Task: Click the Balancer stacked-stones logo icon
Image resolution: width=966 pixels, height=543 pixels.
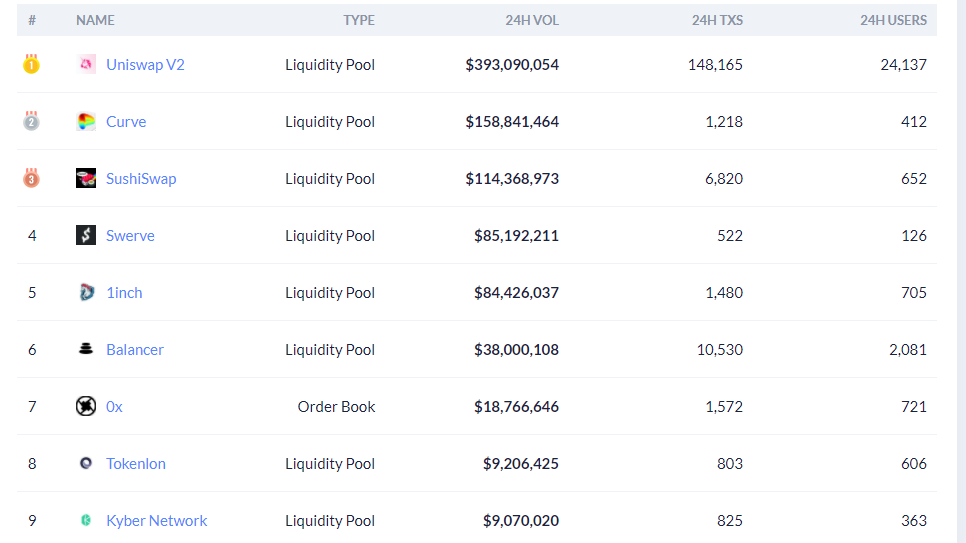Action: 86,349
